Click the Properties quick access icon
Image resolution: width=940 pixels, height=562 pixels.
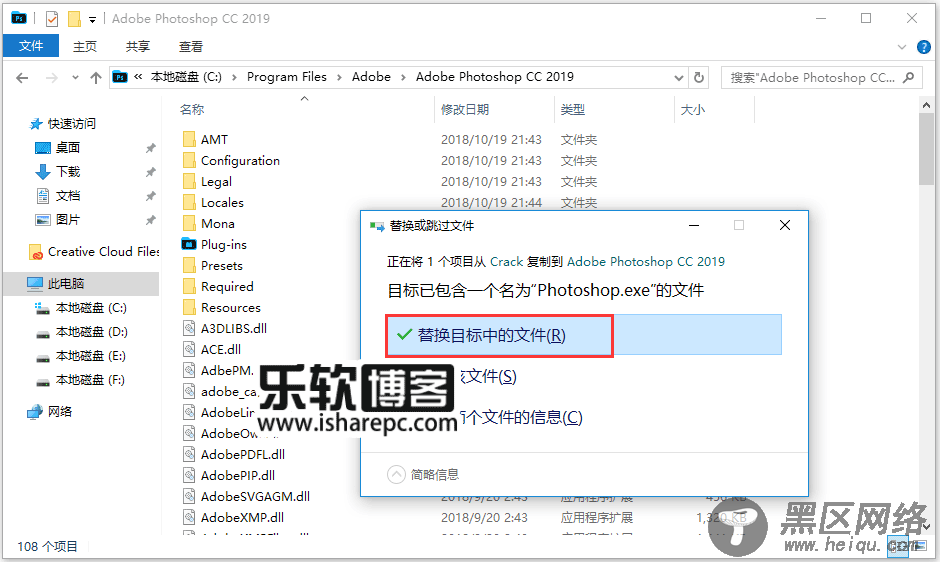[52, 19]
